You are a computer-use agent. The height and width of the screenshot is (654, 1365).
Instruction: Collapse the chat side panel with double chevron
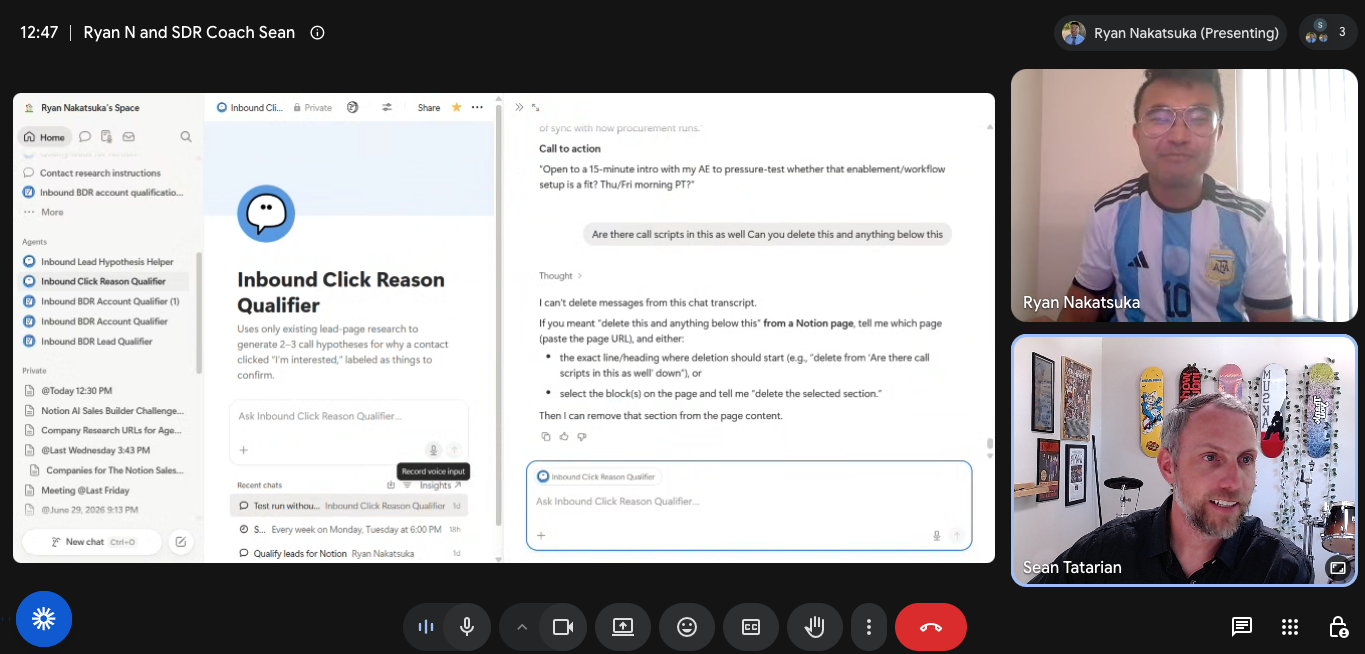(x=519, y=107)
